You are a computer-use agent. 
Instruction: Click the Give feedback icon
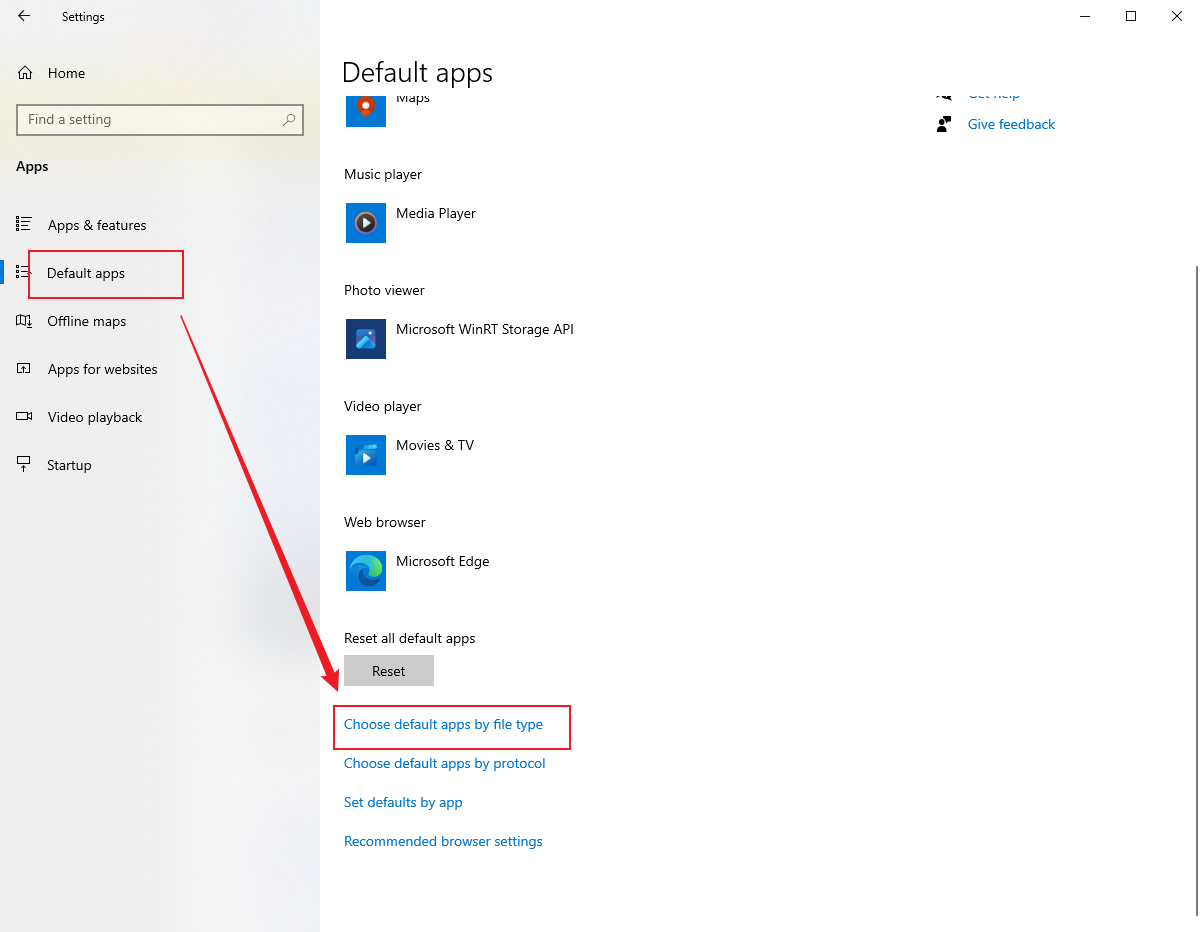tap(943, 123)
